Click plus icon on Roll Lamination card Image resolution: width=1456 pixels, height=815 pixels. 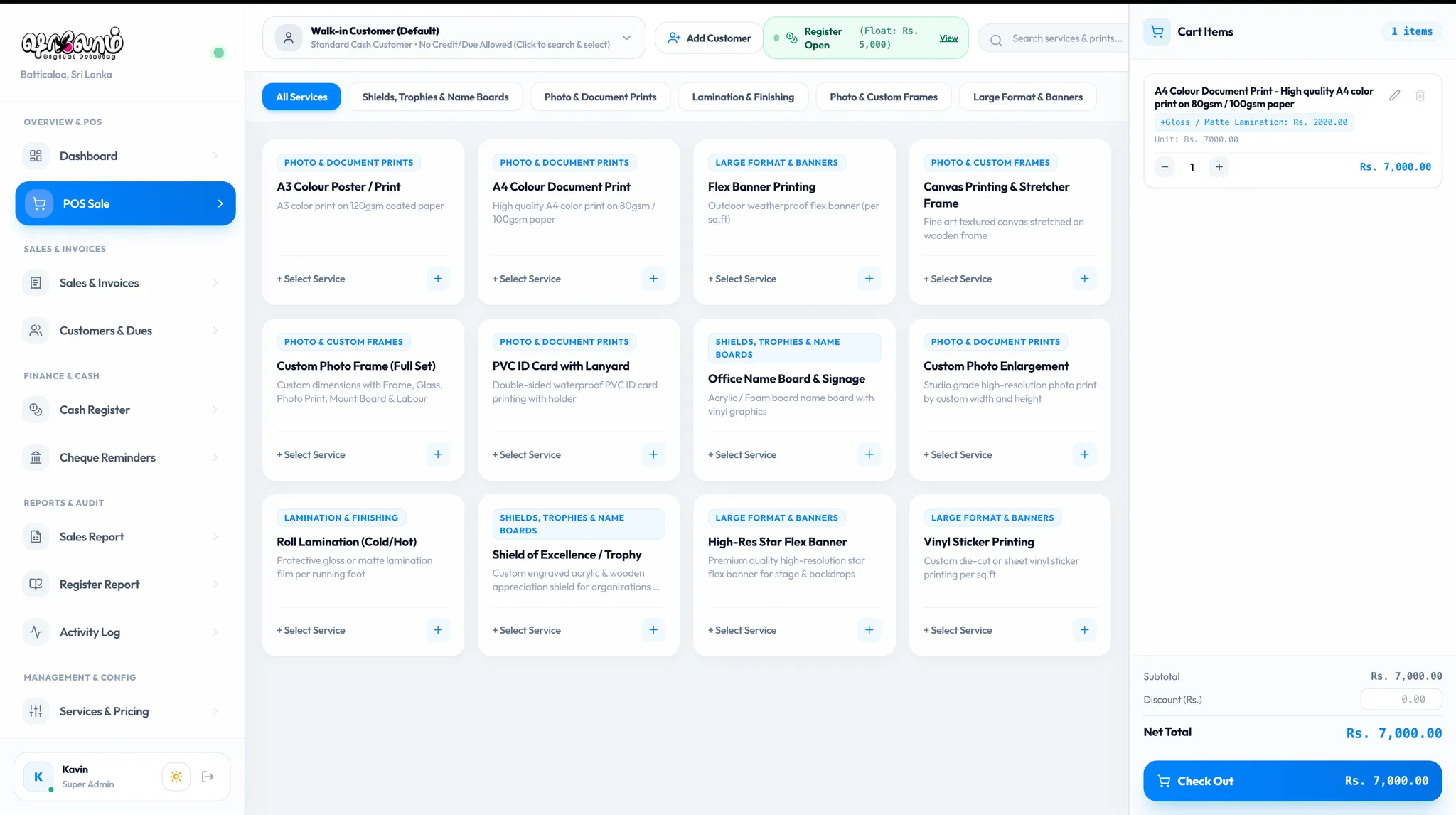click(x=438, y=630)
